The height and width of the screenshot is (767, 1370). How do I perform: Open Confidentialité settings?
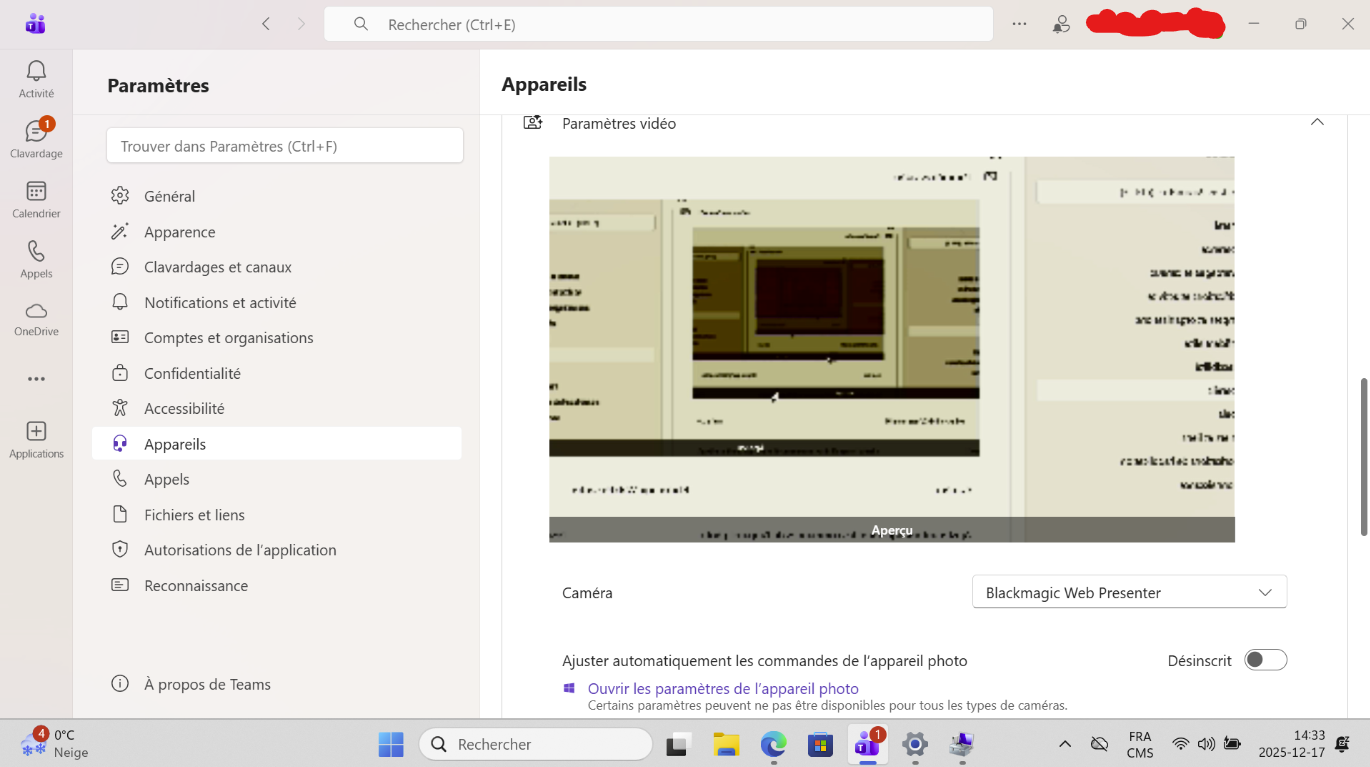pos(276,373)
